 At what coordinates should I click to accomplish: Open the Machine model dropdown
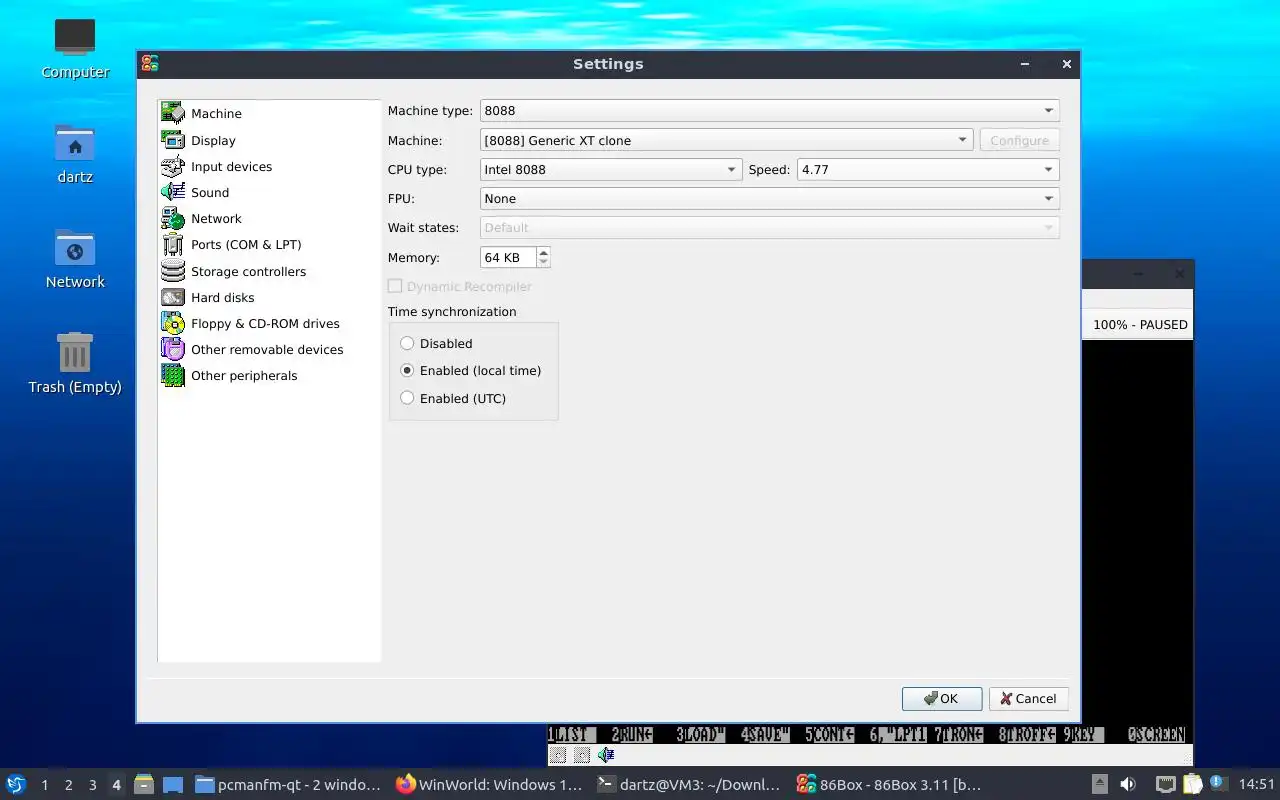tap(726, 140)
